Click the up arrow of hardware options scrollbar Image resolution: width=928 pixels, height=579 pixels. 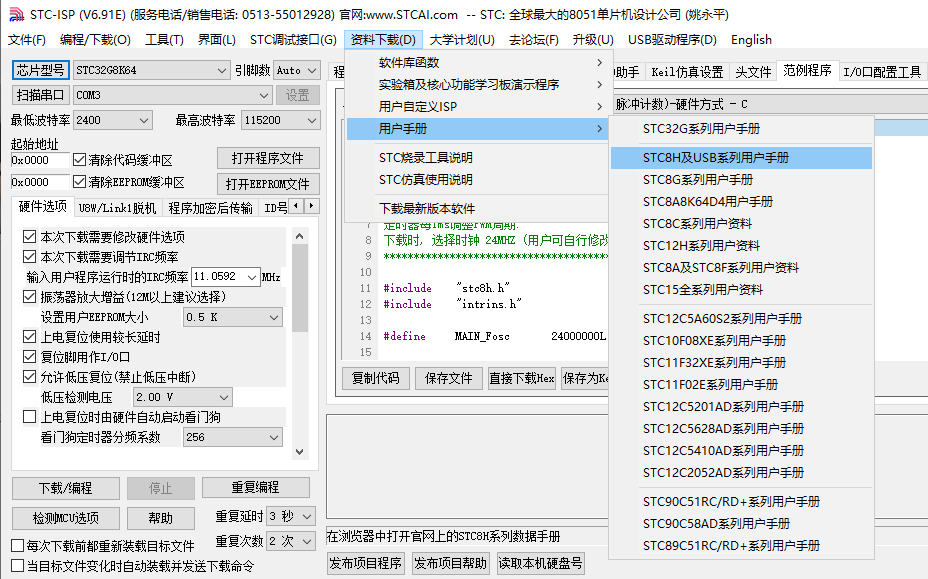(x=299, y=236)
